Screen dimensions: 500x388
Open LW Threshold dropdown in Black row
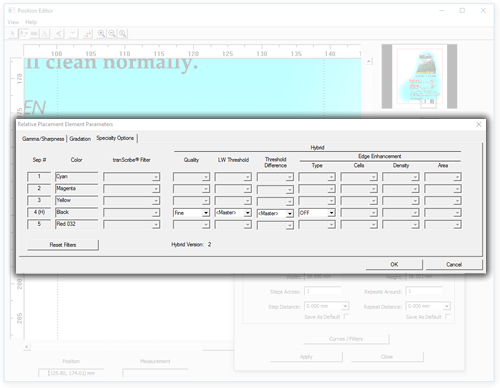[233, 213]
